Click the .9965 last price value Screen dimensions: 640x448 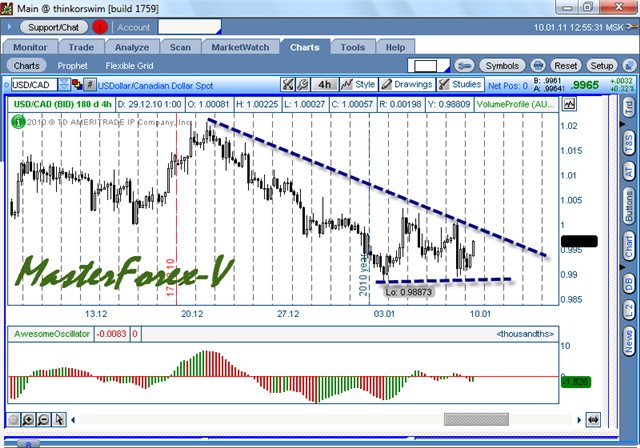(x=584, y=85)
